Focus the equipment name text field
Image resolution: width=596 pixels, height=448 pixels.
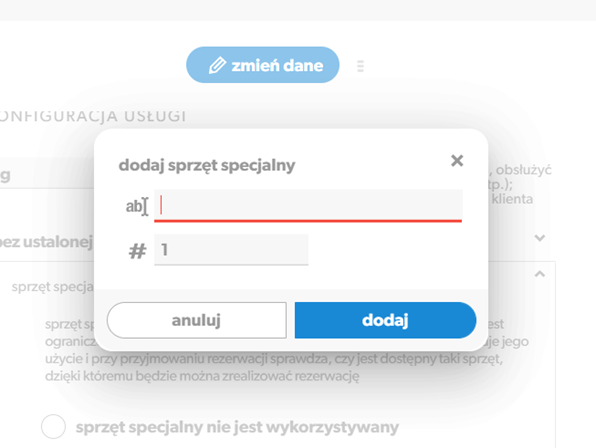308,205
